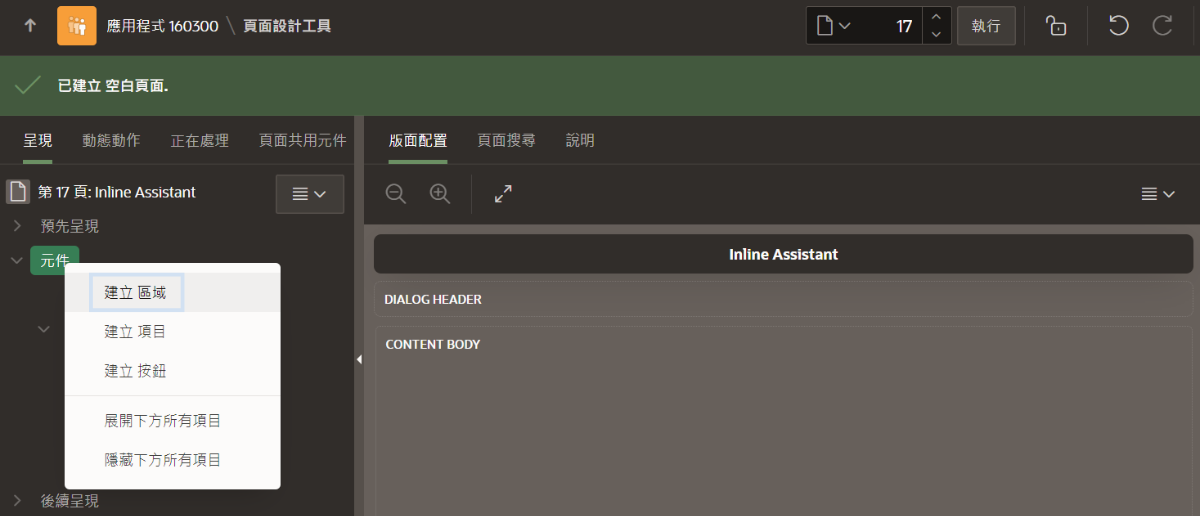Screen dimensions: 1200x516
Task: Click the undo icon
Action: pyautogui.click(x=1119, y=26)
